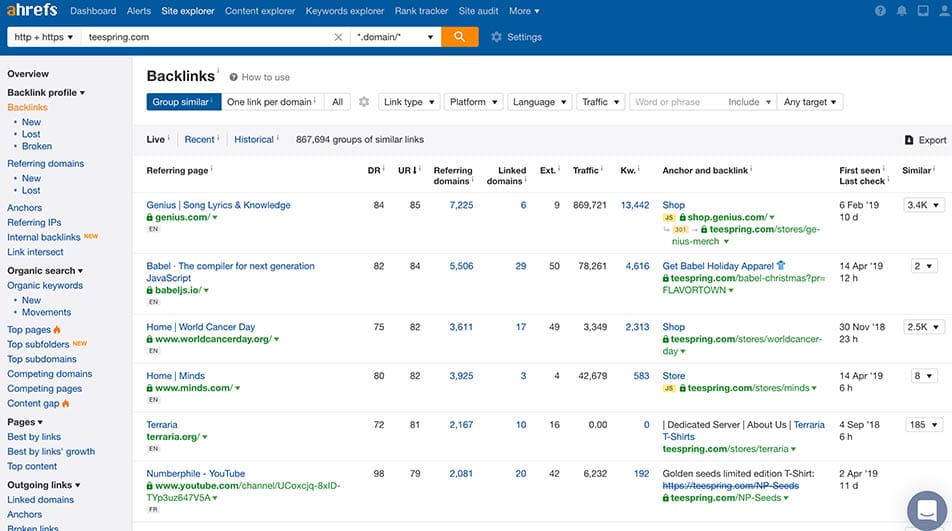Click flame icon next to Content gap
The height and width of the screenshot is (531, 952).
tap(66, 404)
